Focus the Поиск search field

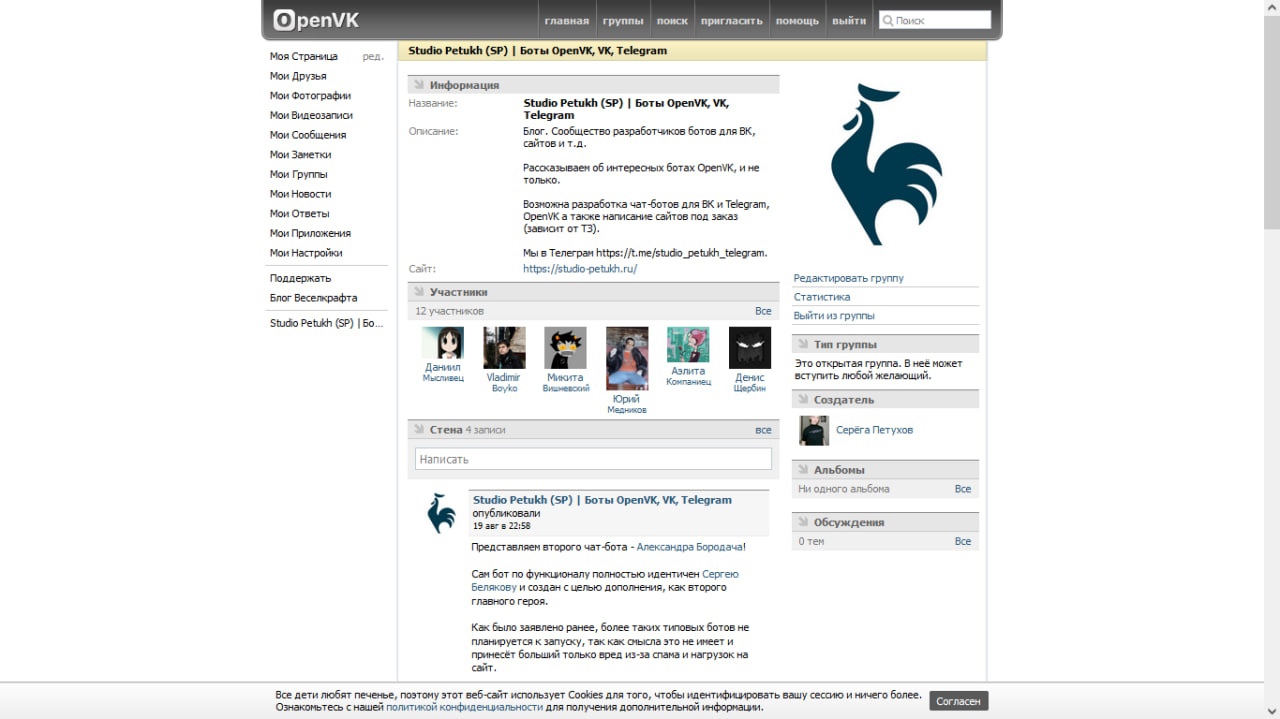(935, 20)
